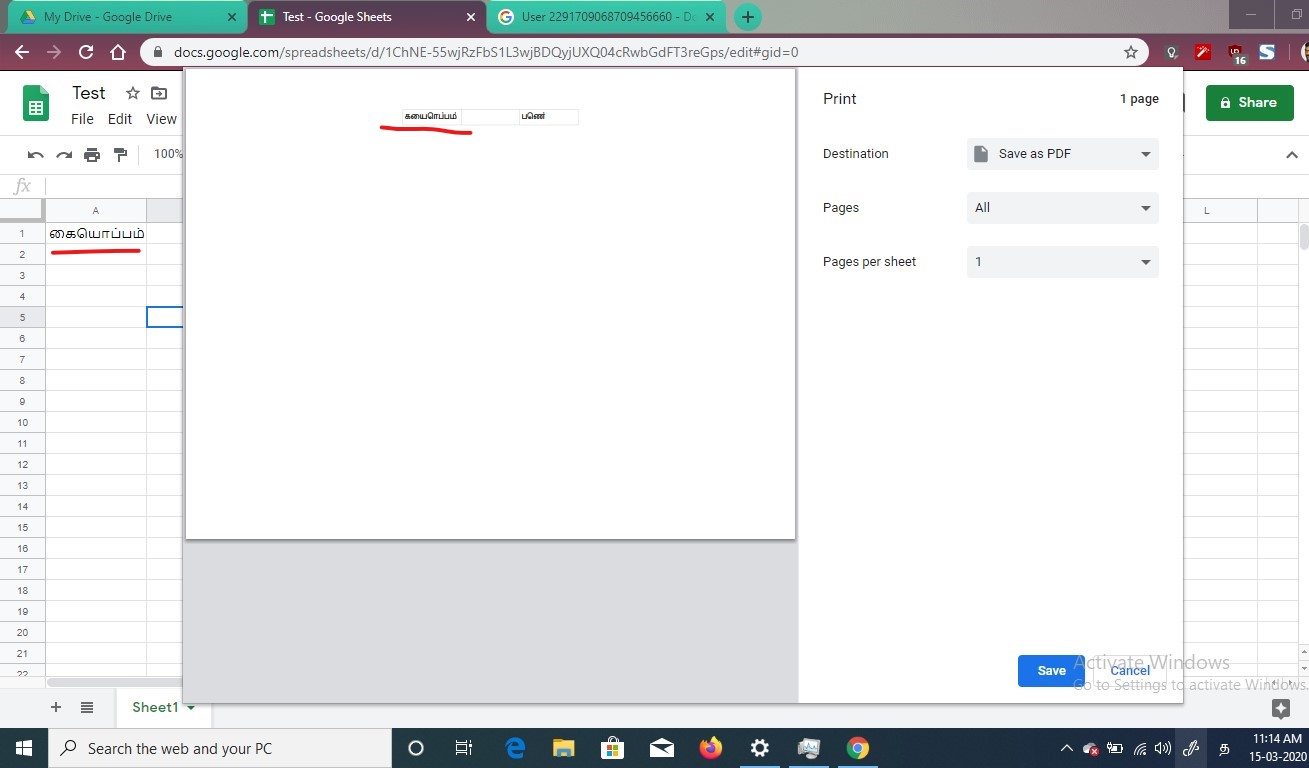Open the Pages dropdown showing All
Screen dimensions: 1309x768
coord(1062,208)
